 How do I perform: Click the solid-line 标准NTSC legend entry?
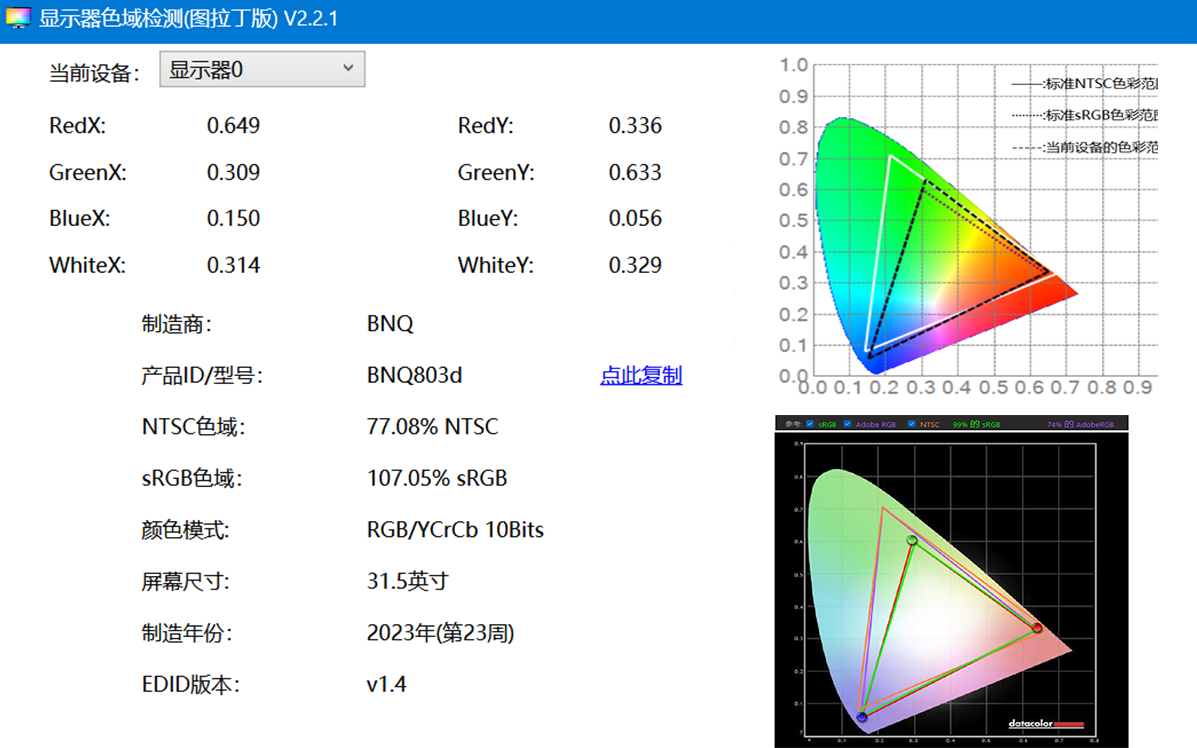(x=1085, y=85)
